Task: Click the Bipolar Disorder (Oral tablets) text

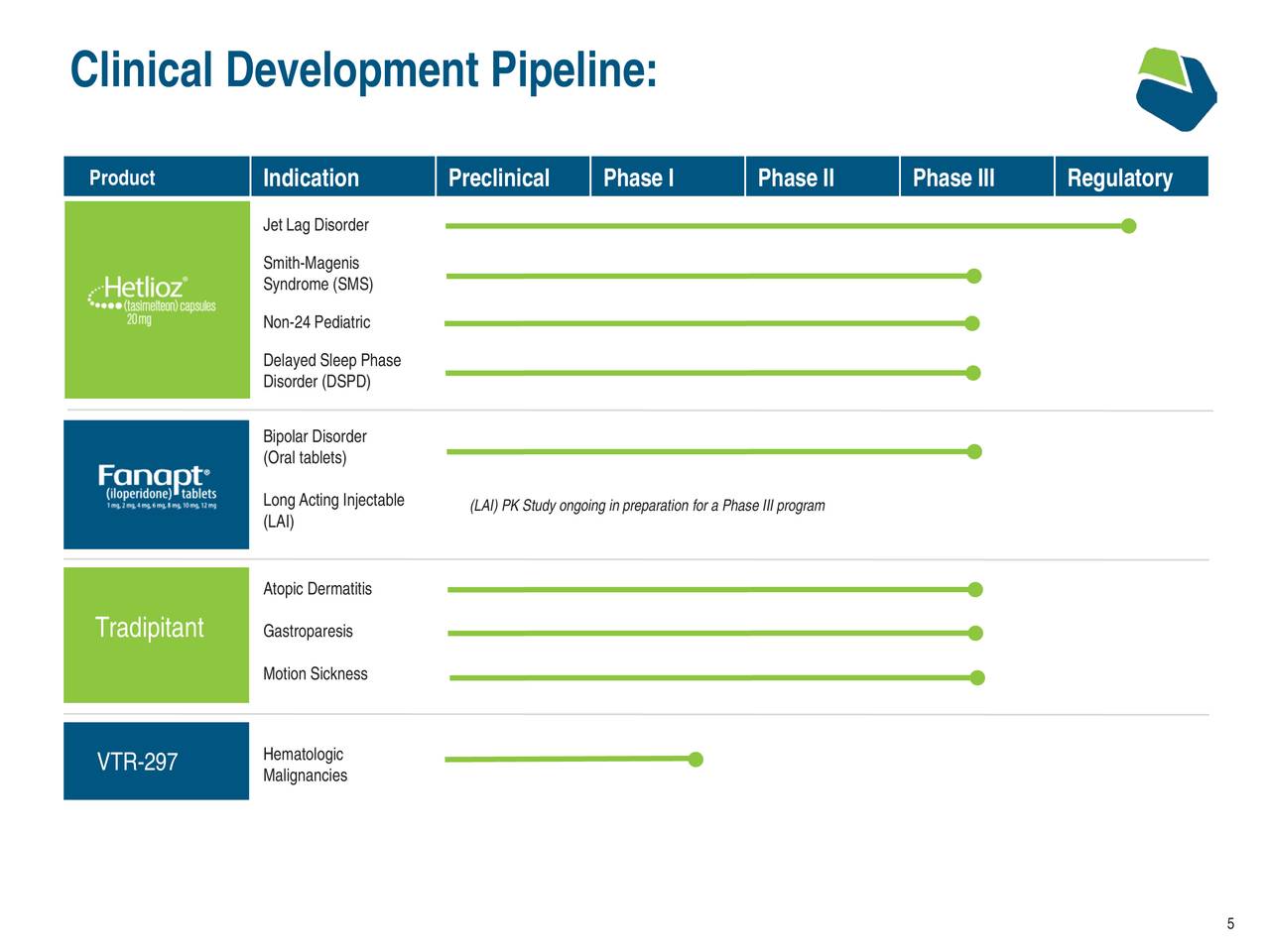Action: 315,447
